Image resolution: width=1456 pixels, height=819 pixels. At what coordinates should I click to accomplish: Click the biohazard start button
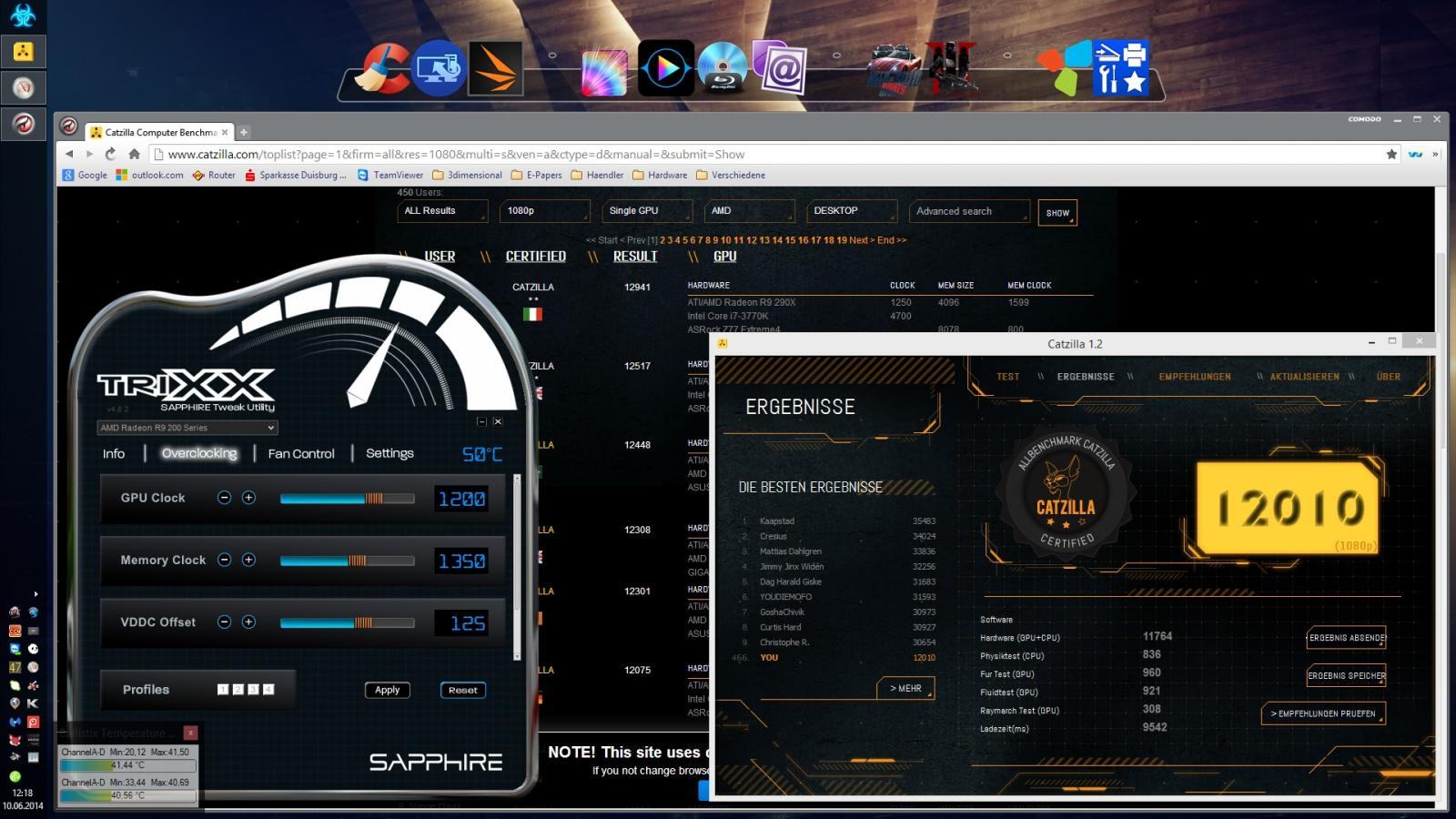(x=23, y=15)
